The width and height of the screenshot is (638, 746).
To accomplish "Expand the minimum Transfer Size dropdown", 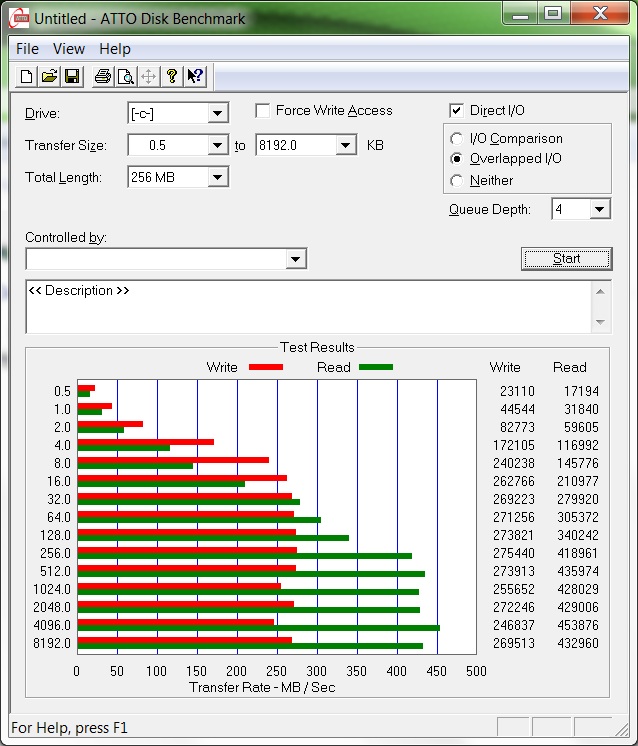I will (217, 145).
